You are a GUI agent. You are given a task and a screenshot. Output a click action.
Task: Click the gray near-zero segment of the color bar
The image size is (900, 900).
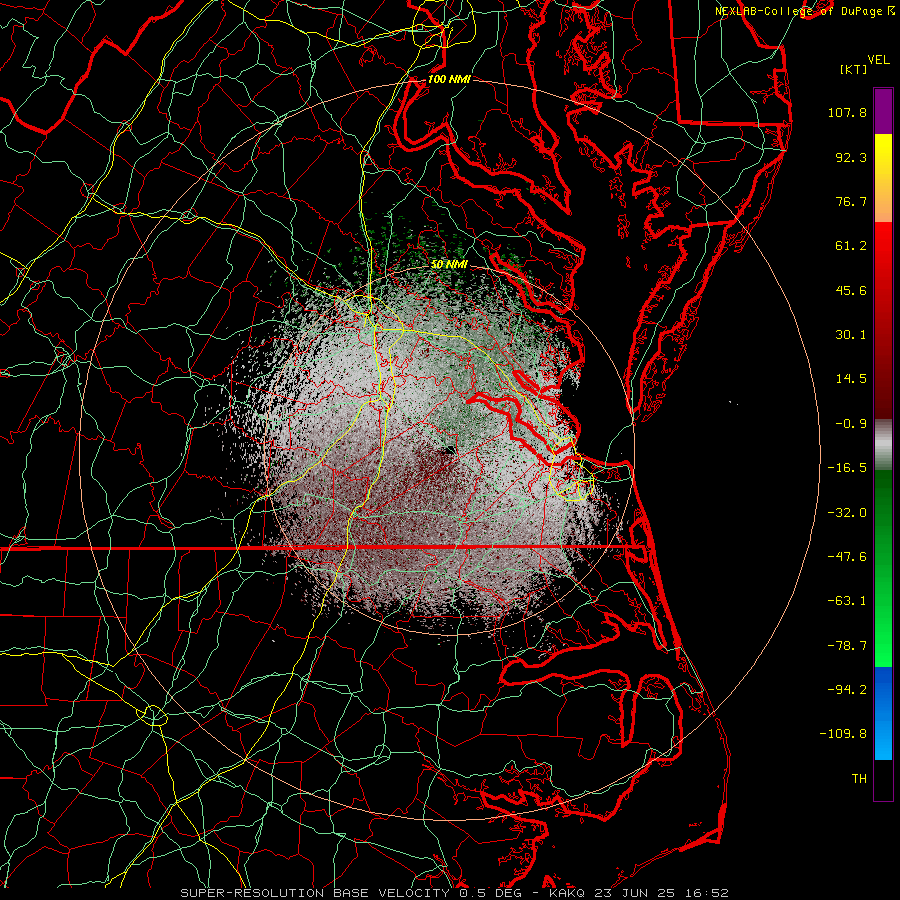(883, 445)
